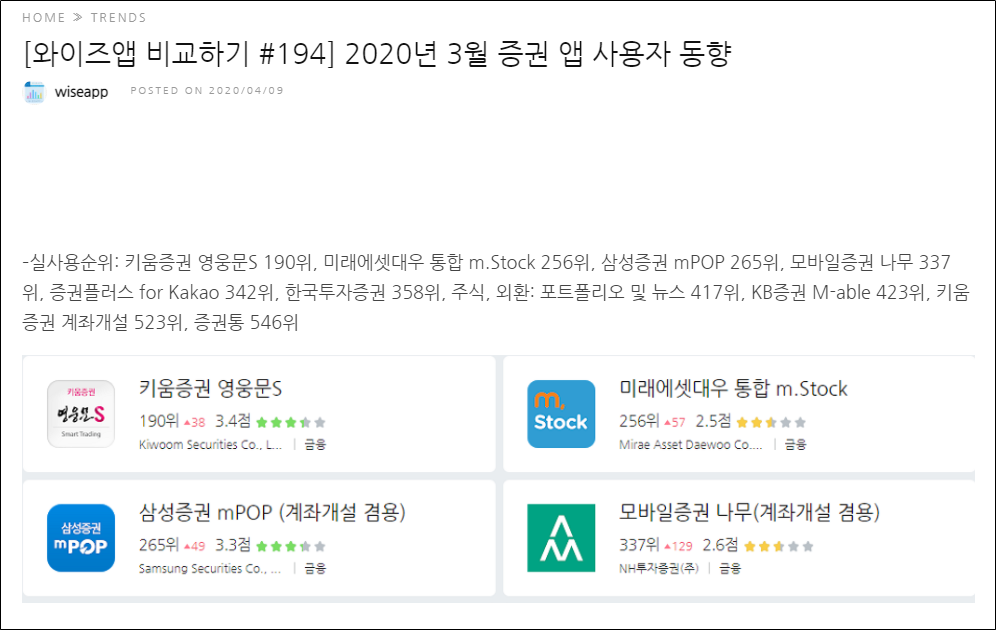
Task: Open the 키움증권 영웅문S title link
Action: coord(210,389)
